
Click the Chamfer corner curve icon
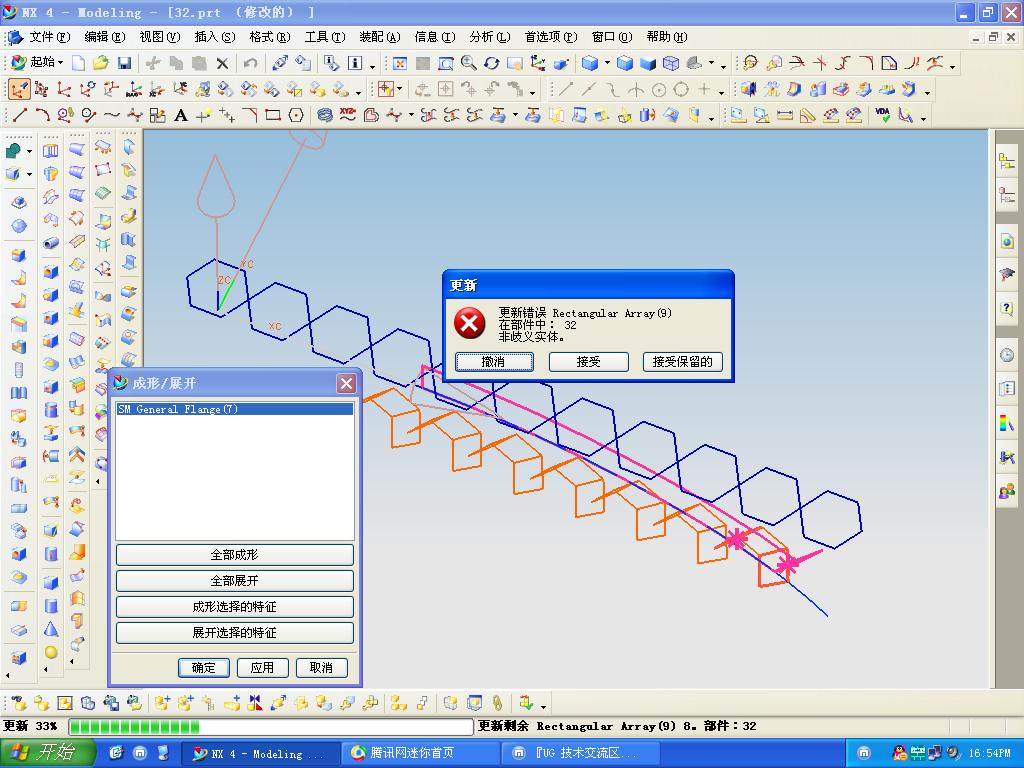(x=249, y=116)
